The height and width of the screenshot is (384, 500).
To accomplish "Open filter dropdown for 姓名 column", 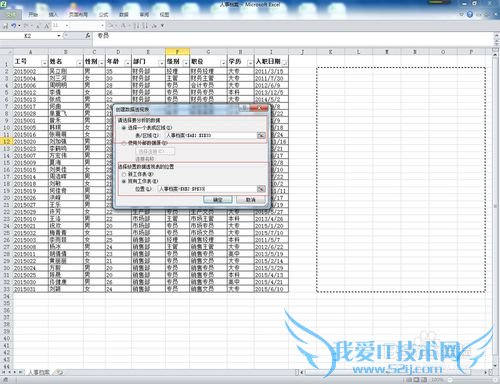I will 79,63.
